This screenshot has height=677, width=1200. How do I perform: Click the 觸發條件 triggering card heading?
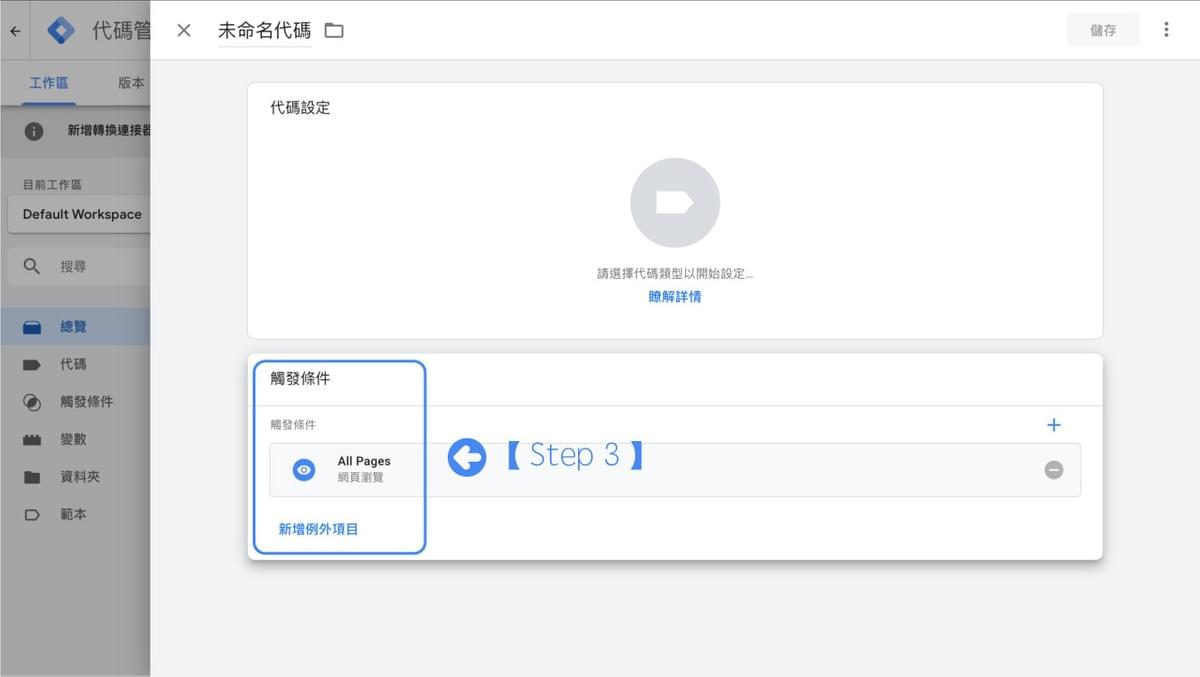tap(300, 379)
